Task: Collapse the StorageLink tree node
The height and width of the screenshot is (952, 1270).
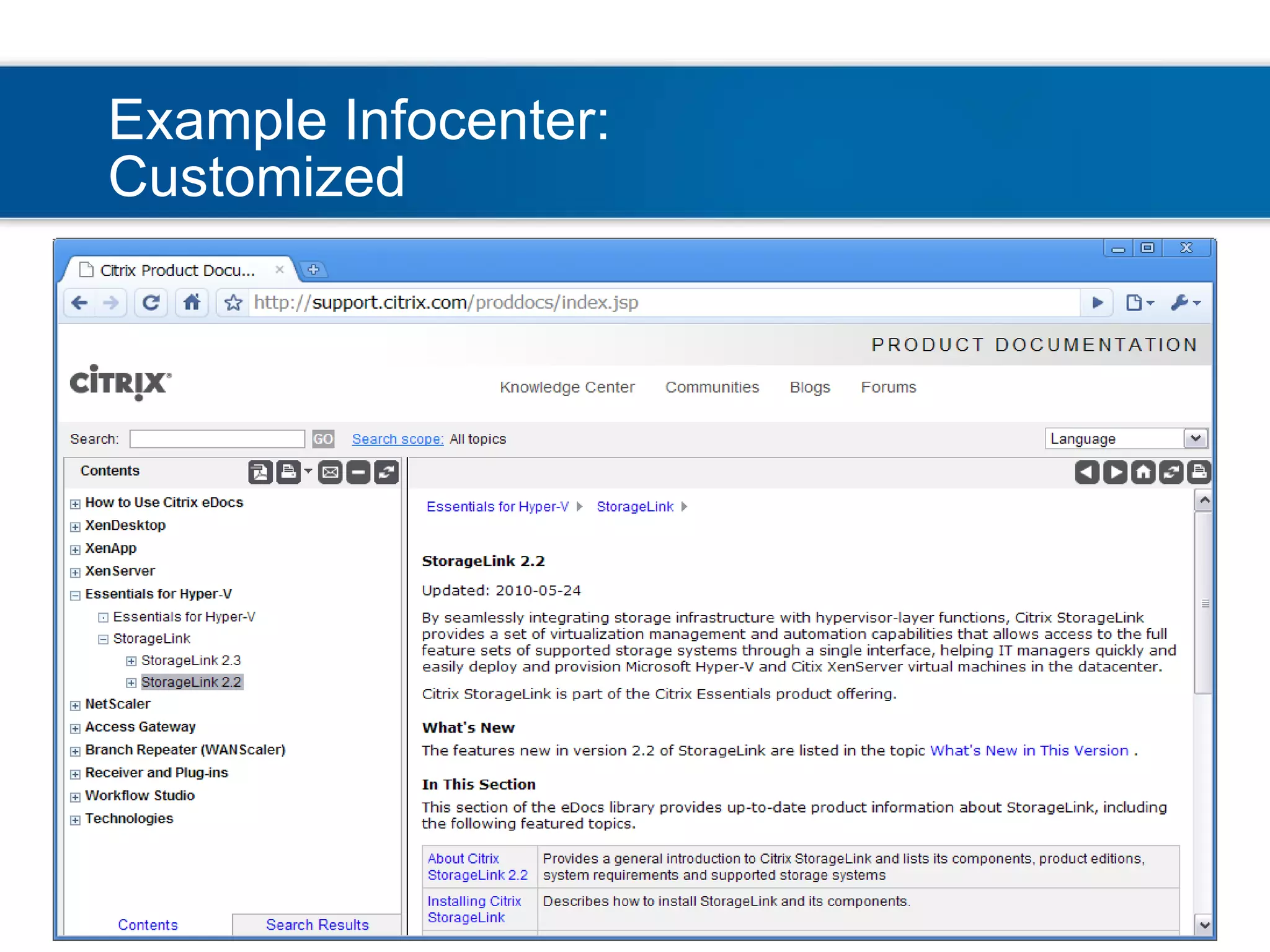Action: (x=103, y=640)
